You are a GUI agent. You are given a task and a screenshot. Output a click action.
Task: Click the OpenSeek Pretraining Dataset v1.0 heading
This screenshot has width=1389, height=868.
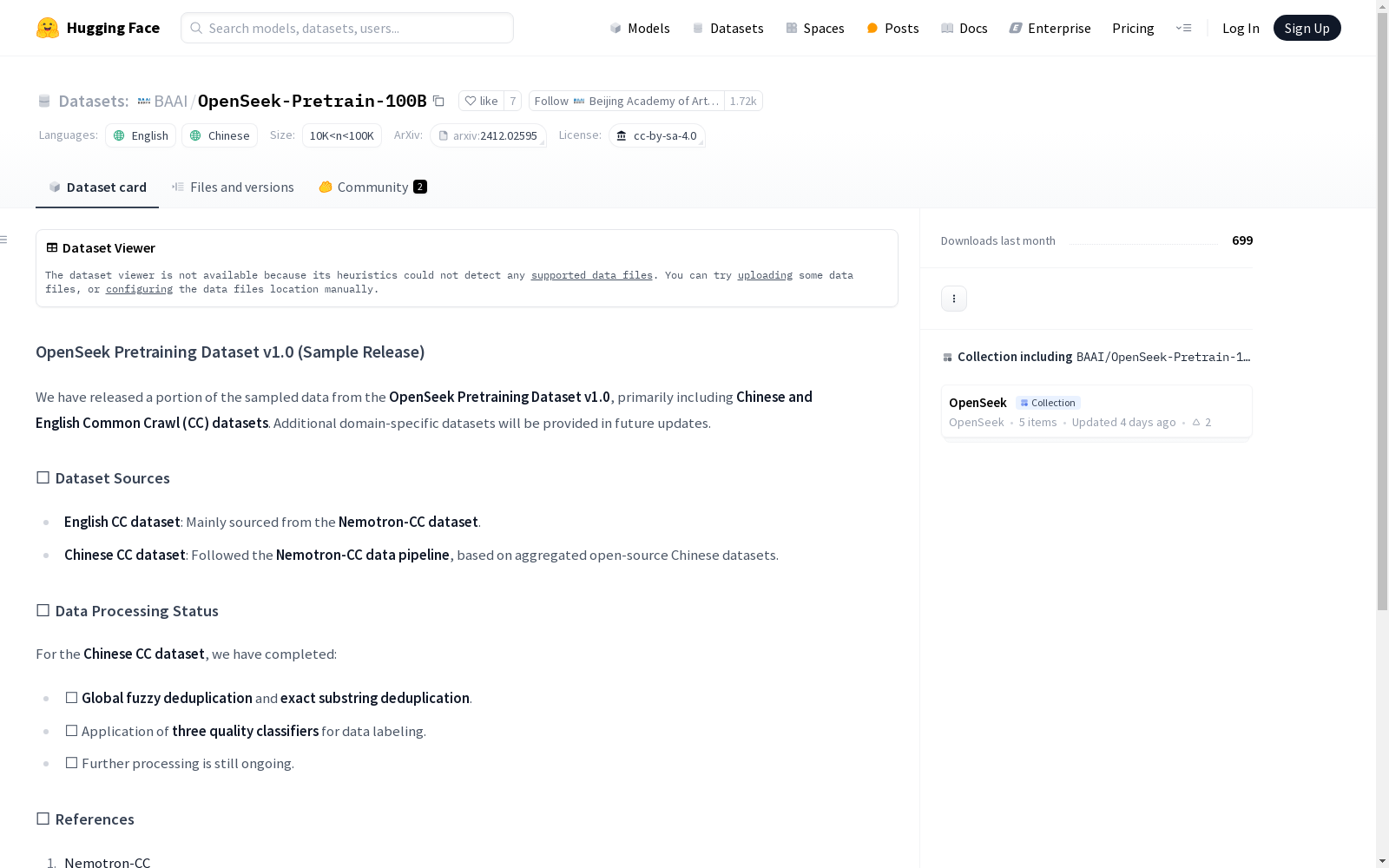pyautogui.click(x=230, y=352)
